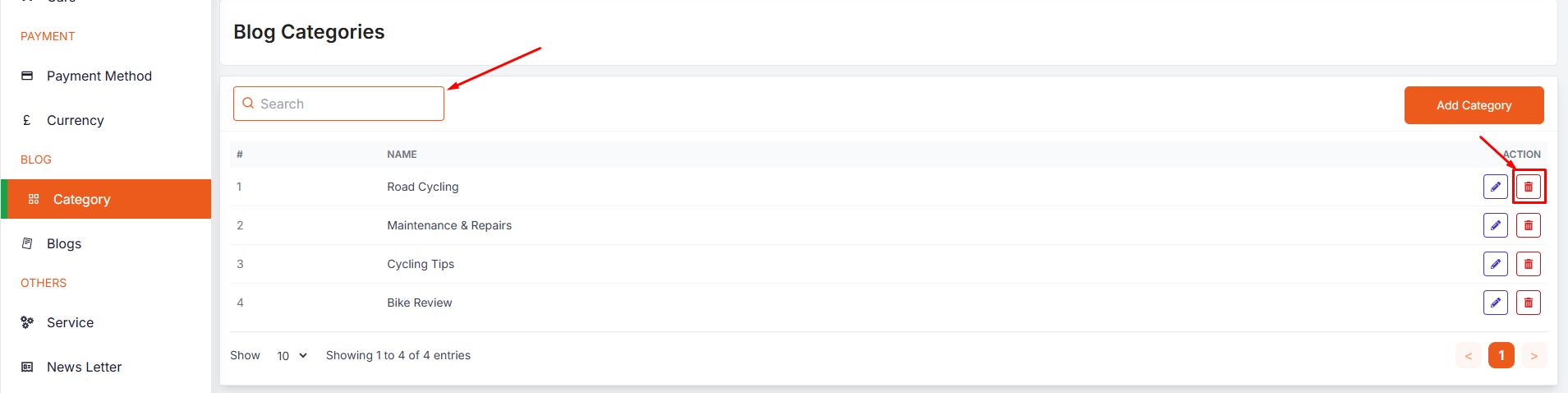Open Payment Method in sidebar

coord(99,76)
